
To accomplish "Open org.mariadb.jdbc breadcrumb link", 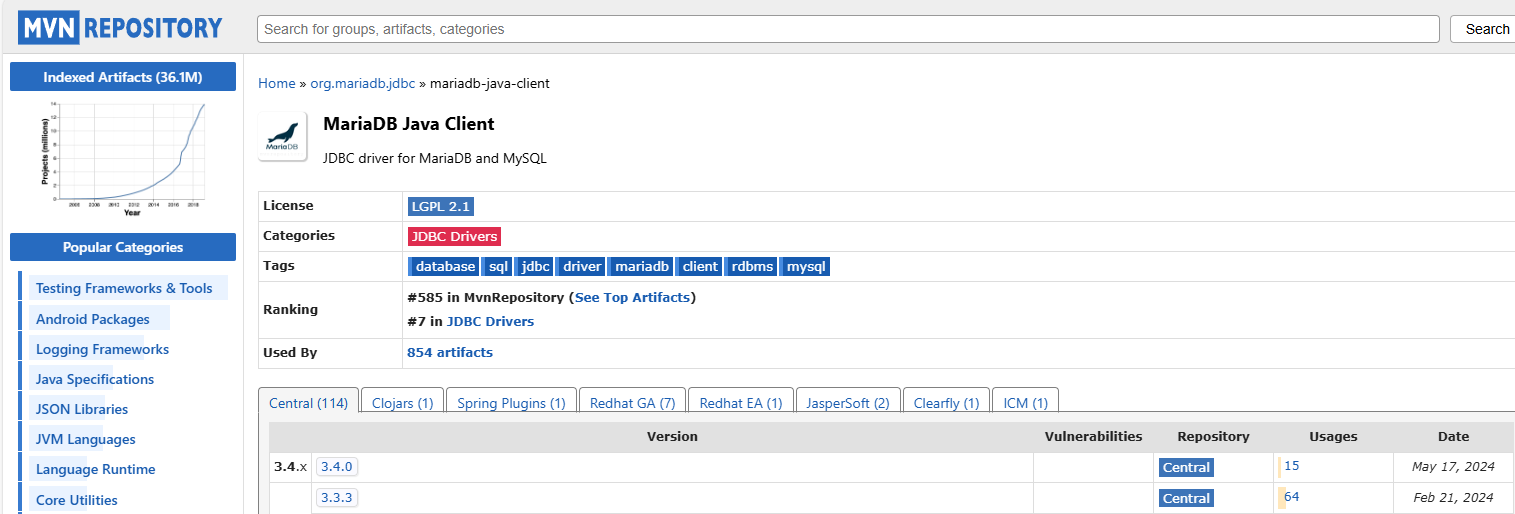I will [x=362, y=83].
